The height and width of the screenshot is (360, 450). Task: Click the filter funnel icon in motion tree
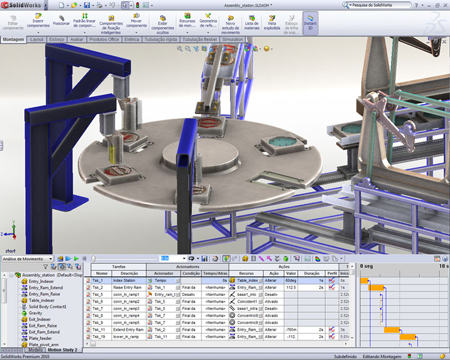[x=46, y=267]
